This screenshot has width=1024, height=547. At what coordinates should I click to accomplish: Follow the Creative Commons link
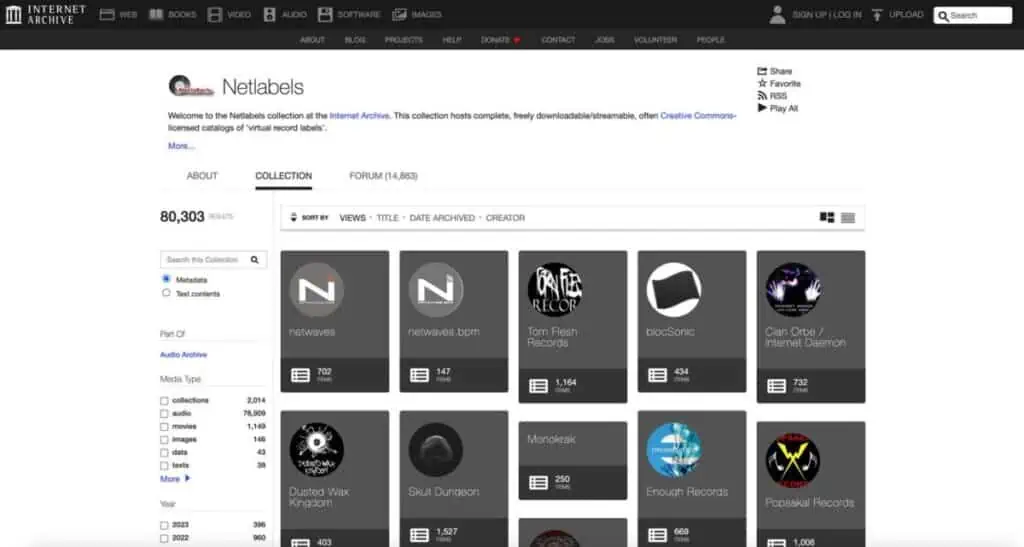click(x=698, y=116)
